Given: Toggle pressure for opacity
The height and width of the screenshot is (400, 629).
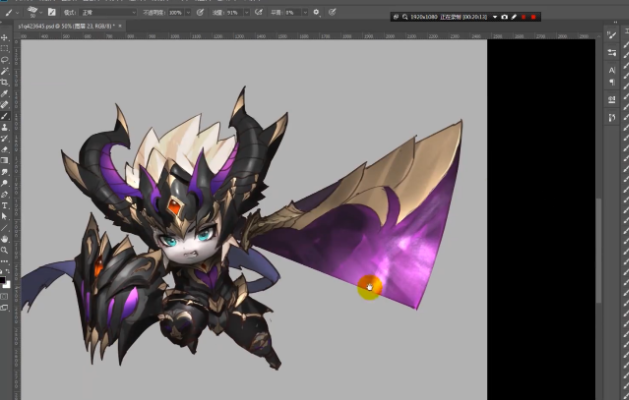Looking at the screenshot, I should tap(200, 12).
